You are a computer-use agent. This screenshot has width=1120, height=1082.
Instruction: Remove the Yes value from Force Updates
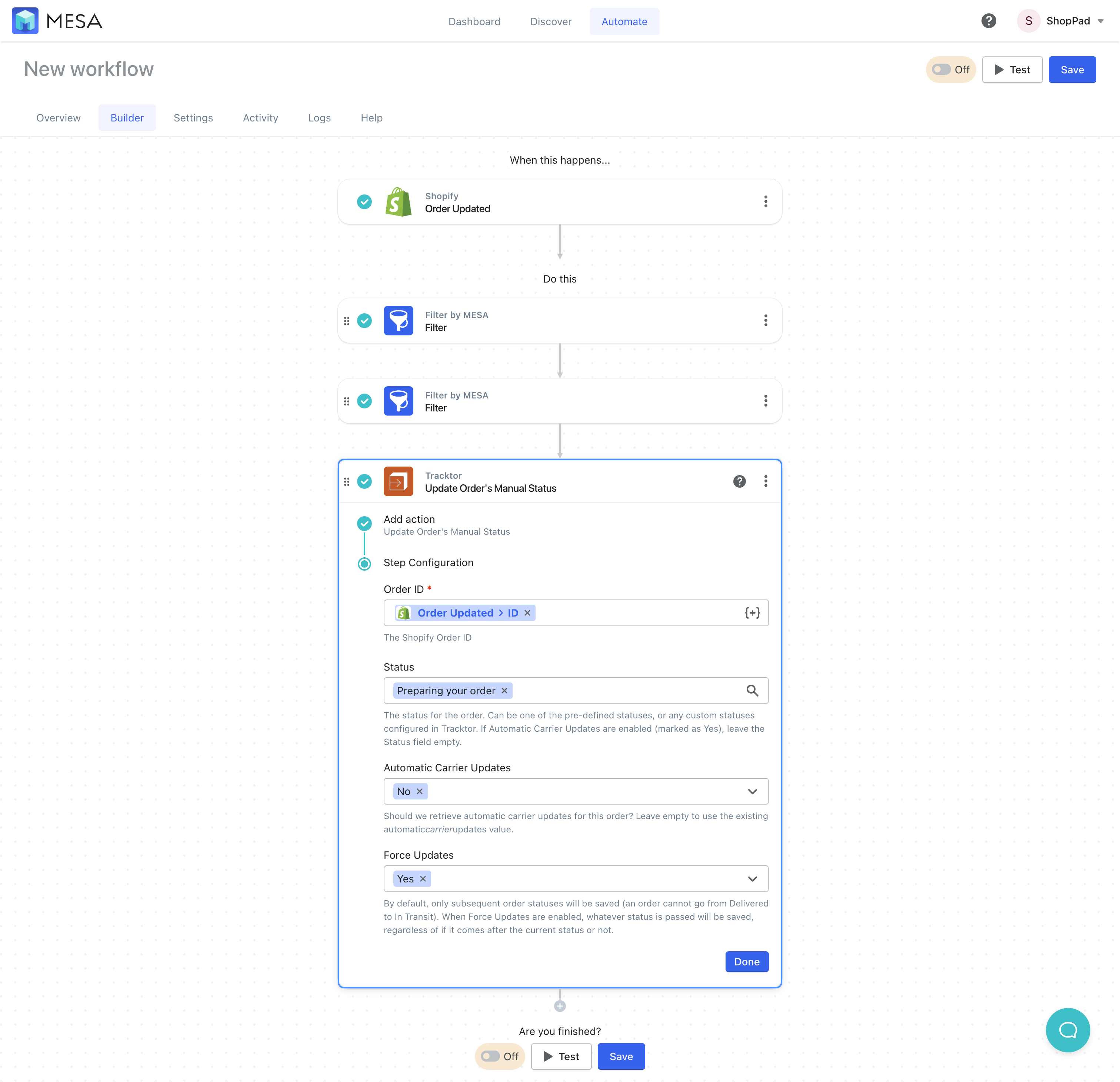423,879
